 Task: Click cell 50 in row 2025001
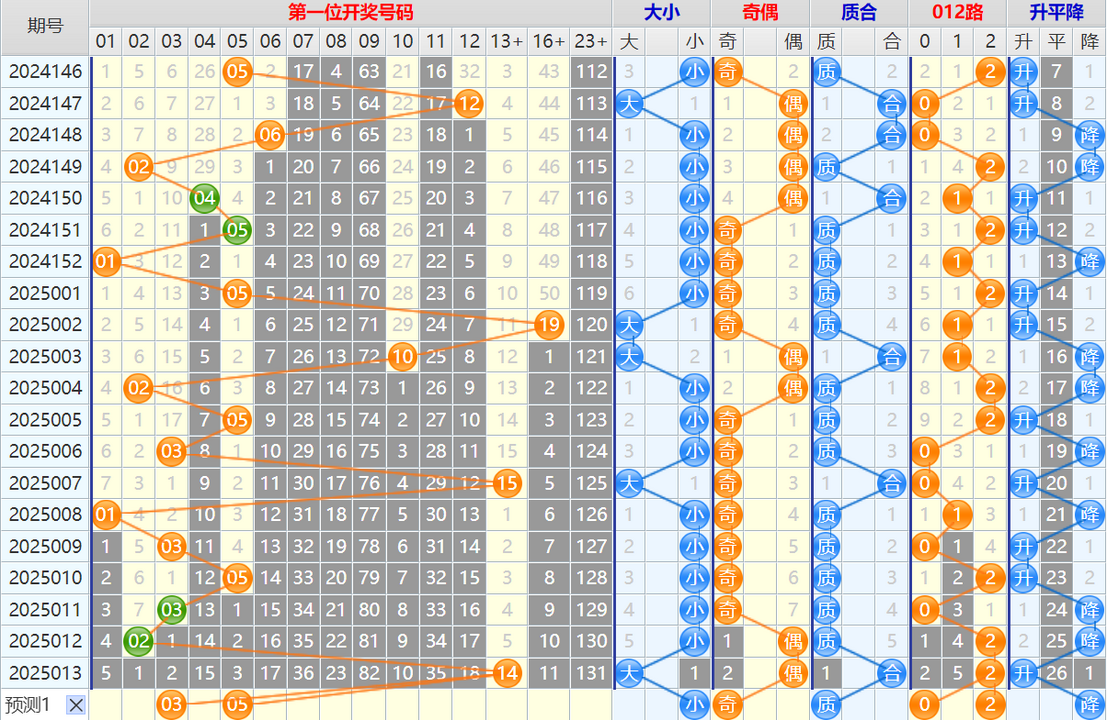(549, 293)
